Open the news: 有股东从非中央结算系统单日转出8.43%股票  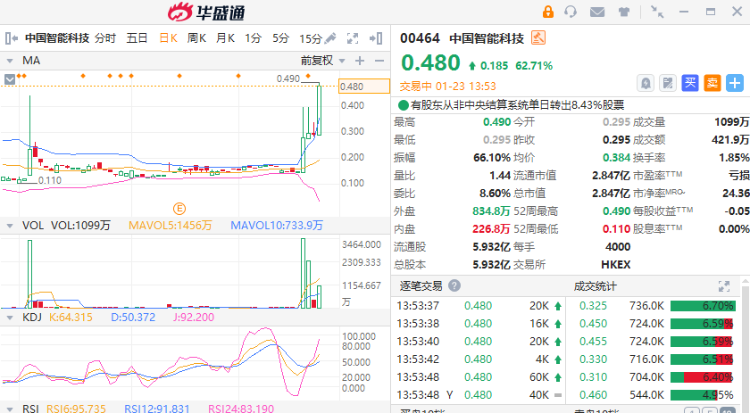tap(518, 105)
